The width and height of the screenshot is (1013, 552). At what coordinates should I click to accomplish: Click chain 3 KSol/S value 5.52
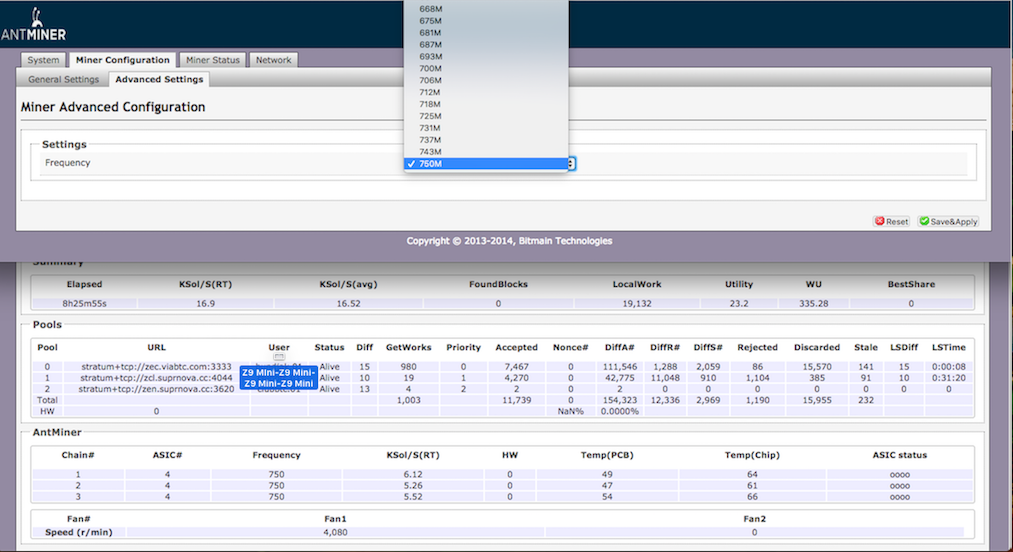coord(413,497)
